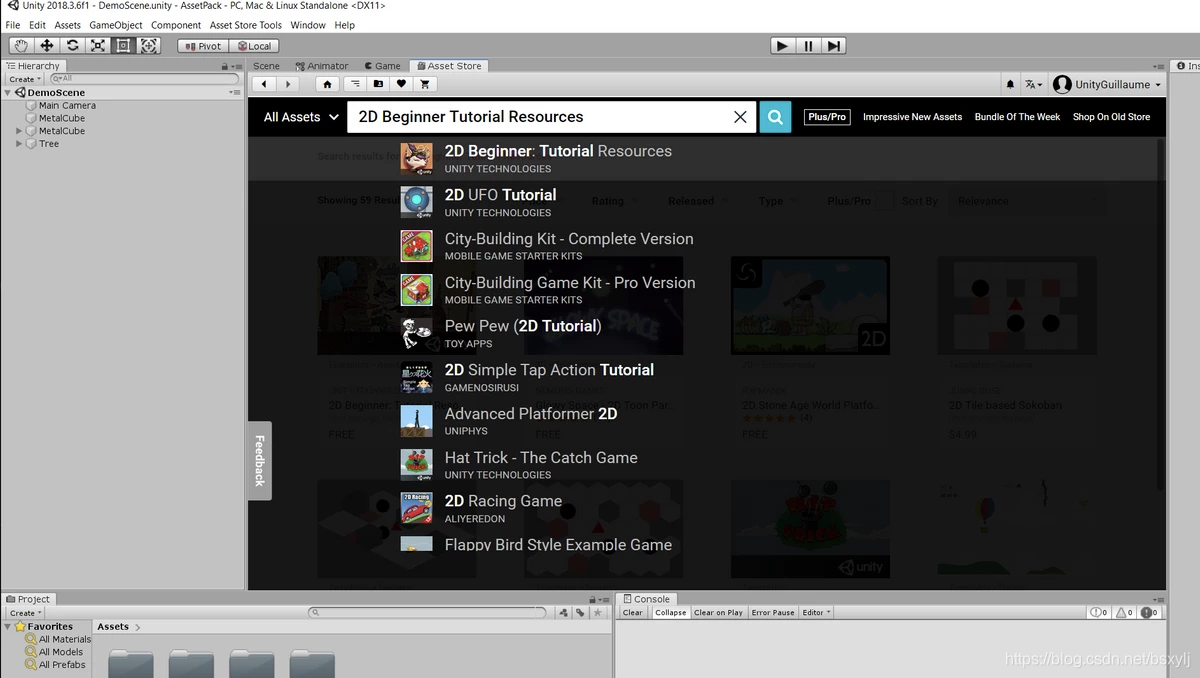Image resolution: width=1200 pixels, height=678 pixels.
Task: Open My Assets downloads icon
Action: (x=377, y=84)
